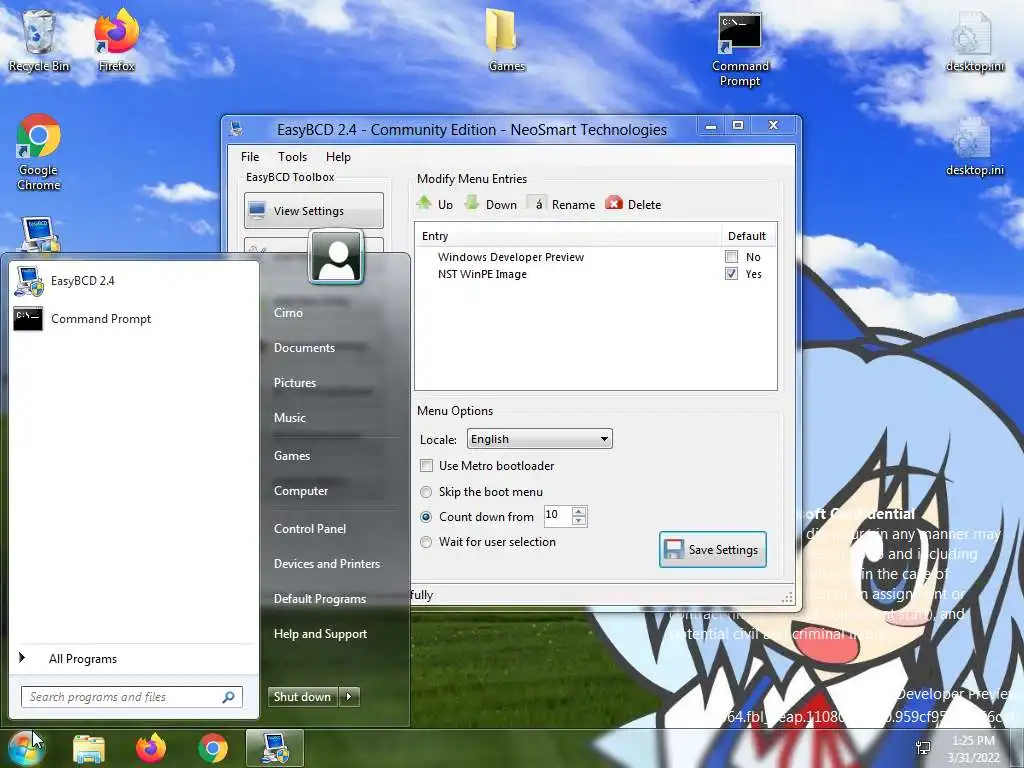Select Skip the boot menu option
Screen dimensions: 1024x768
[426, 492]
